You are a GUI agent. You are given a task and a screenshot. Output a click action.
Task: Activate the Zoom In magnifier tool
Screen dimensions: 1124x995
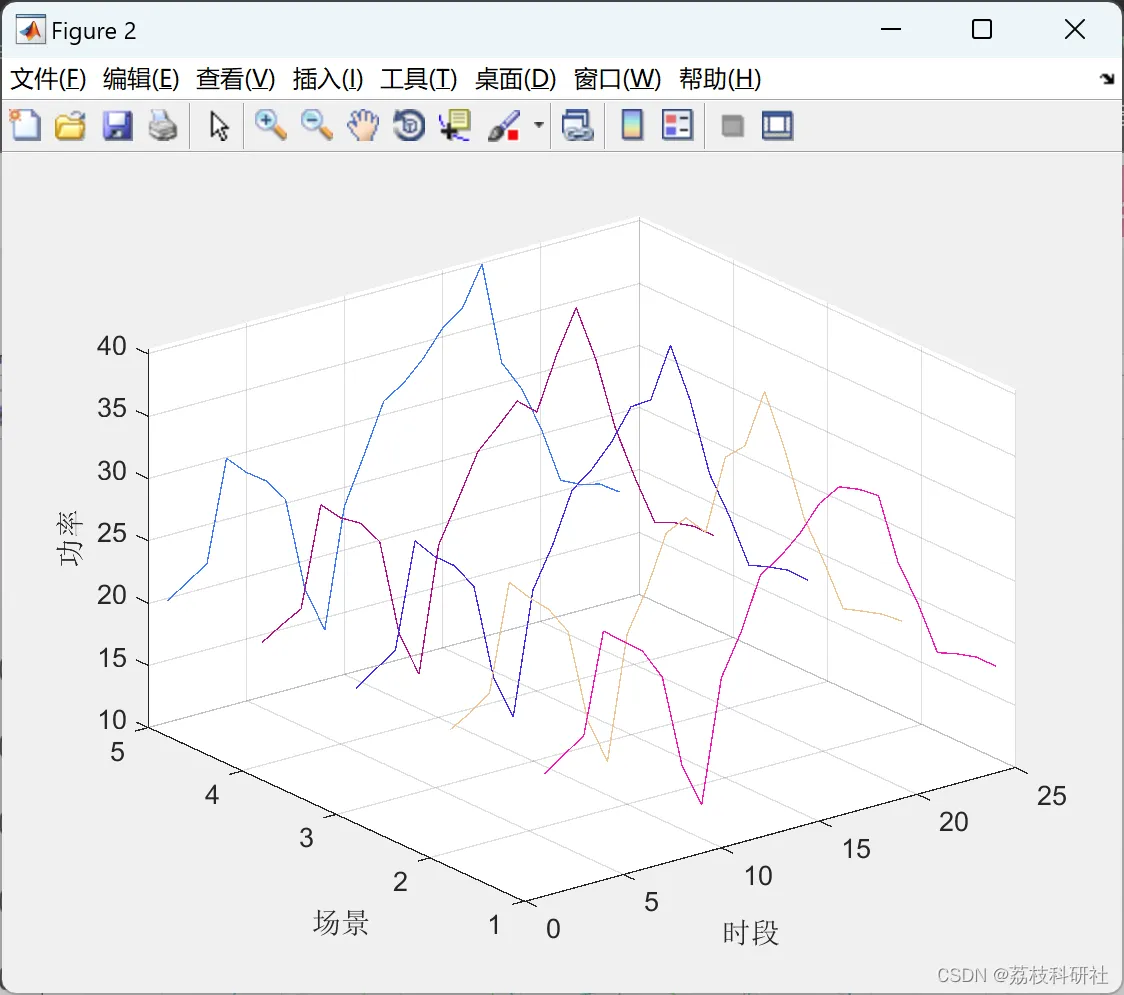(x=270, y=125)
